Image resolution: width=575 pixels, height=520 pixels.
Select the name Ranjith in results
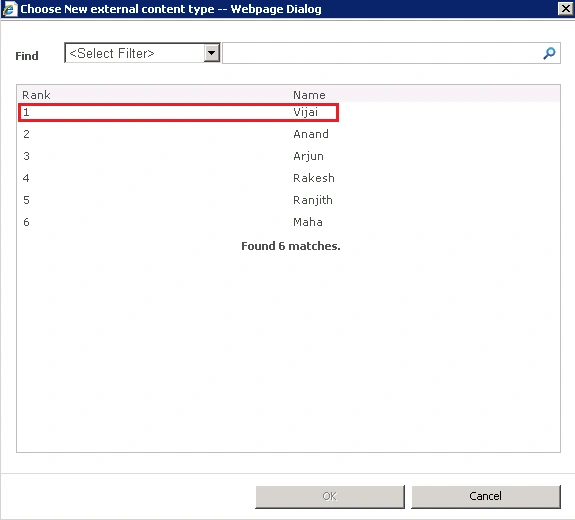click(x=313, y=200)
